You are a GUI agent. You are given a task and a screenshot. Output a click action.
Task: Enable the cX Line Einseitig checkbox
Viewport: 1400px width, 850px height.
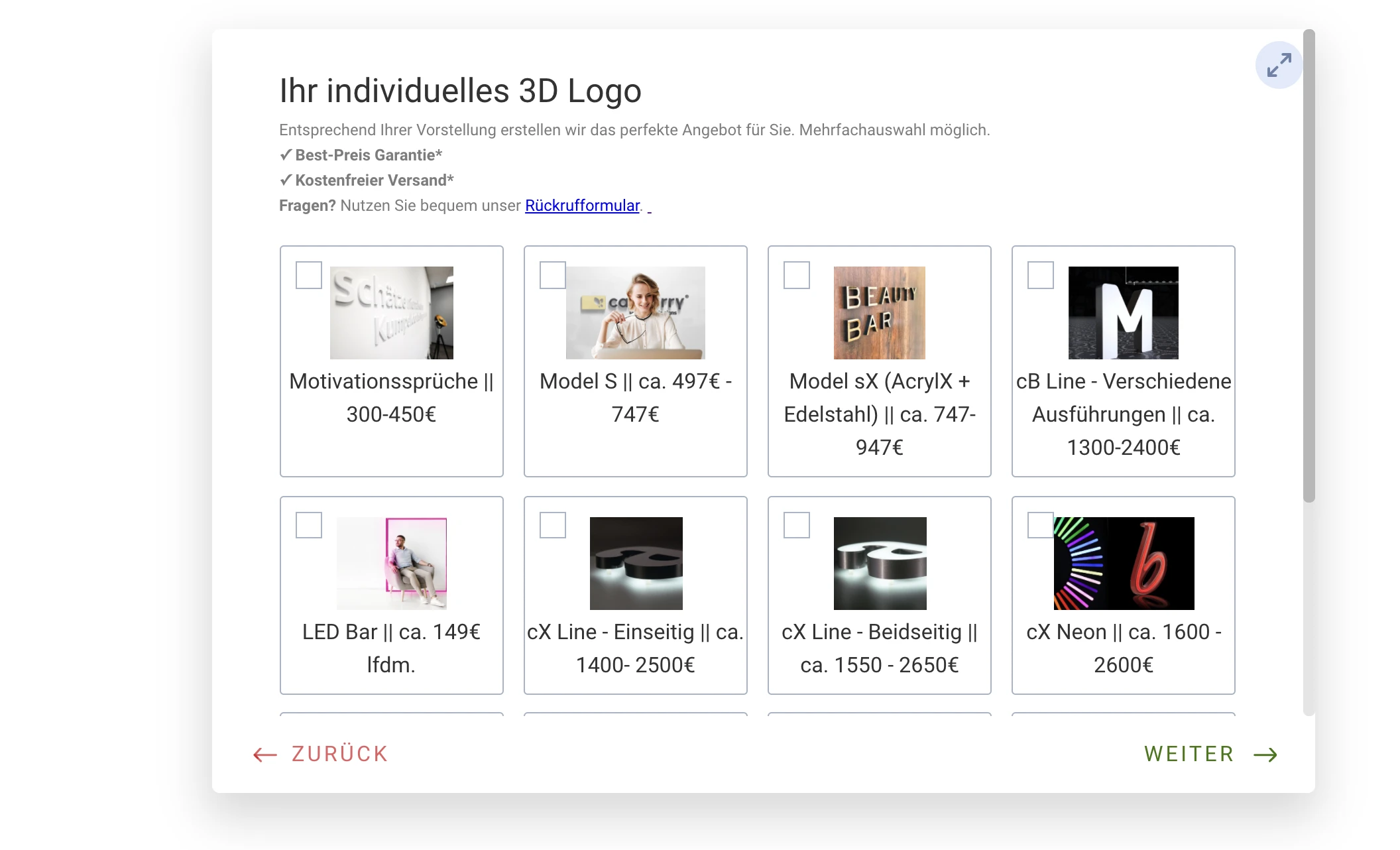(x=552, y=526)
